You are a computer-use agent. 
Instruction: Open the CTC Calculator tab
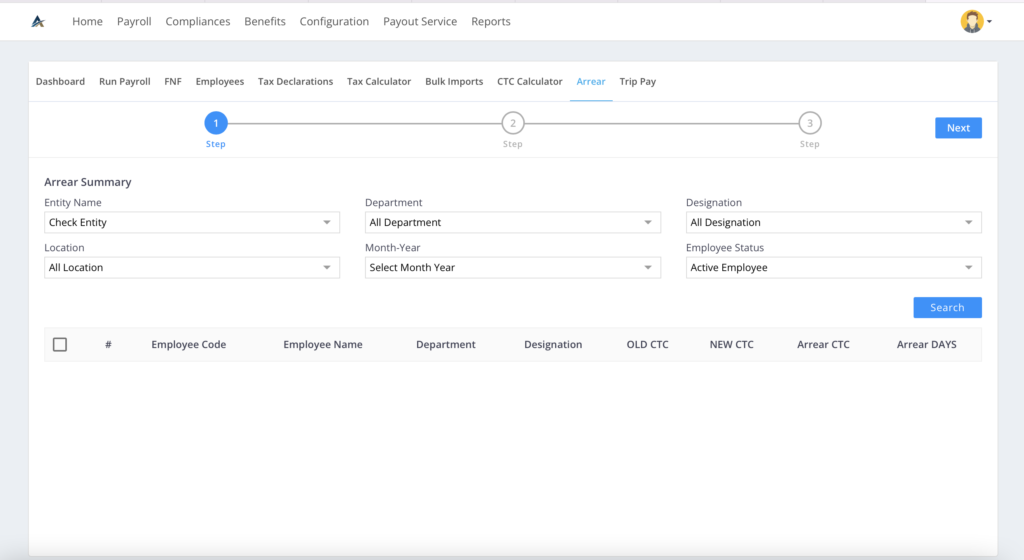coord(530,82)
